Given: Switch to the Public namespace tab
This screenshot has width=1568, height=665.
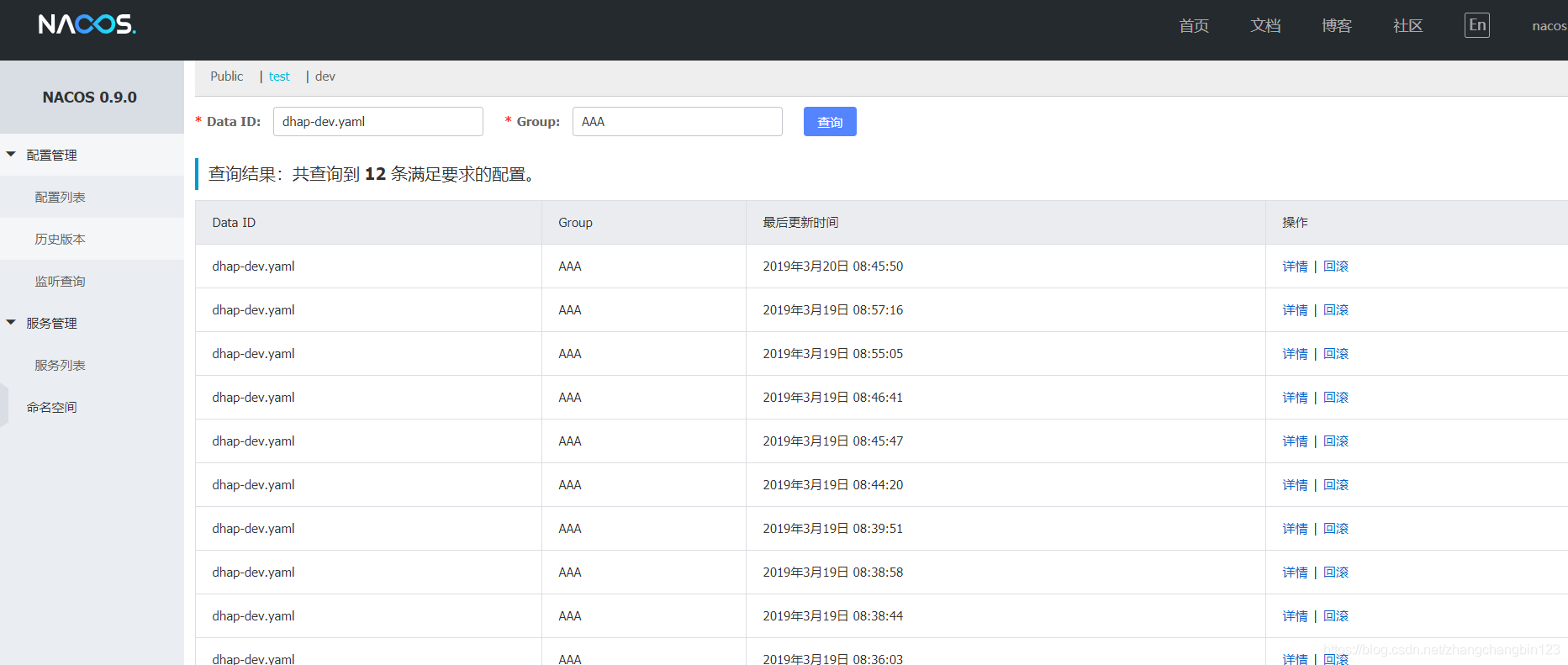Looking at the screenshot, I should pos(227,77).
